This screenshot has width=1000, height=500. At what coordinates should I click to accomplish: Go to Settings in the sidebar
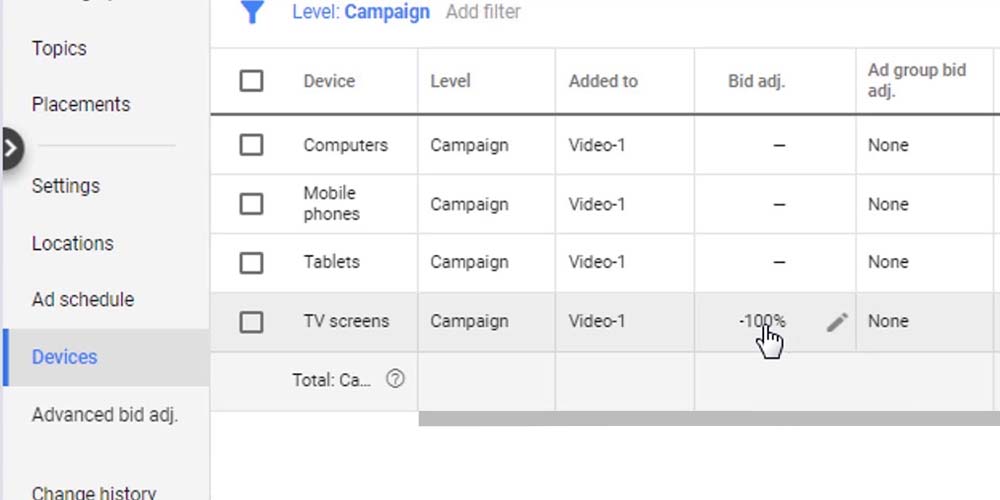tap(66, 186)
